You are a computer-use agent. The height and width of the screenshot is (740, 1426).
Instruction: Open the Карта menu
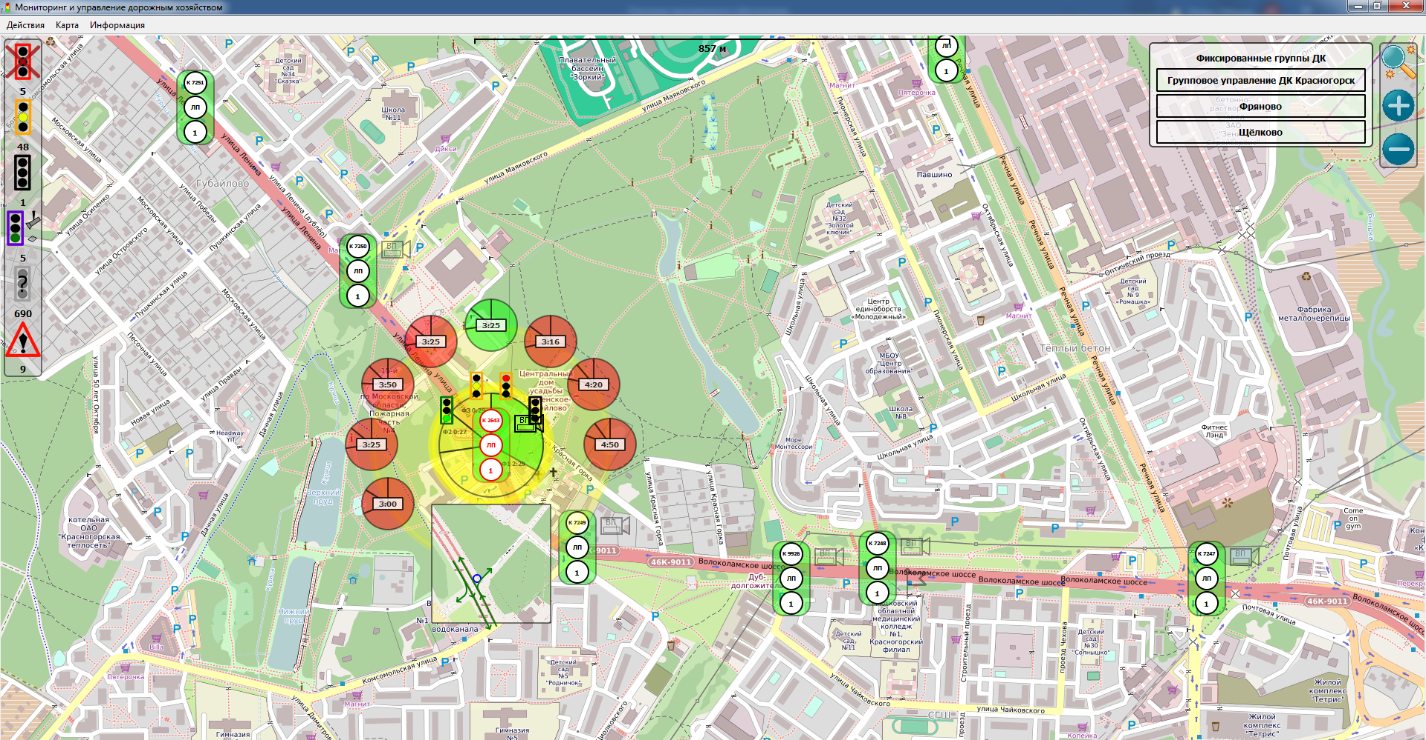point(67,24)
